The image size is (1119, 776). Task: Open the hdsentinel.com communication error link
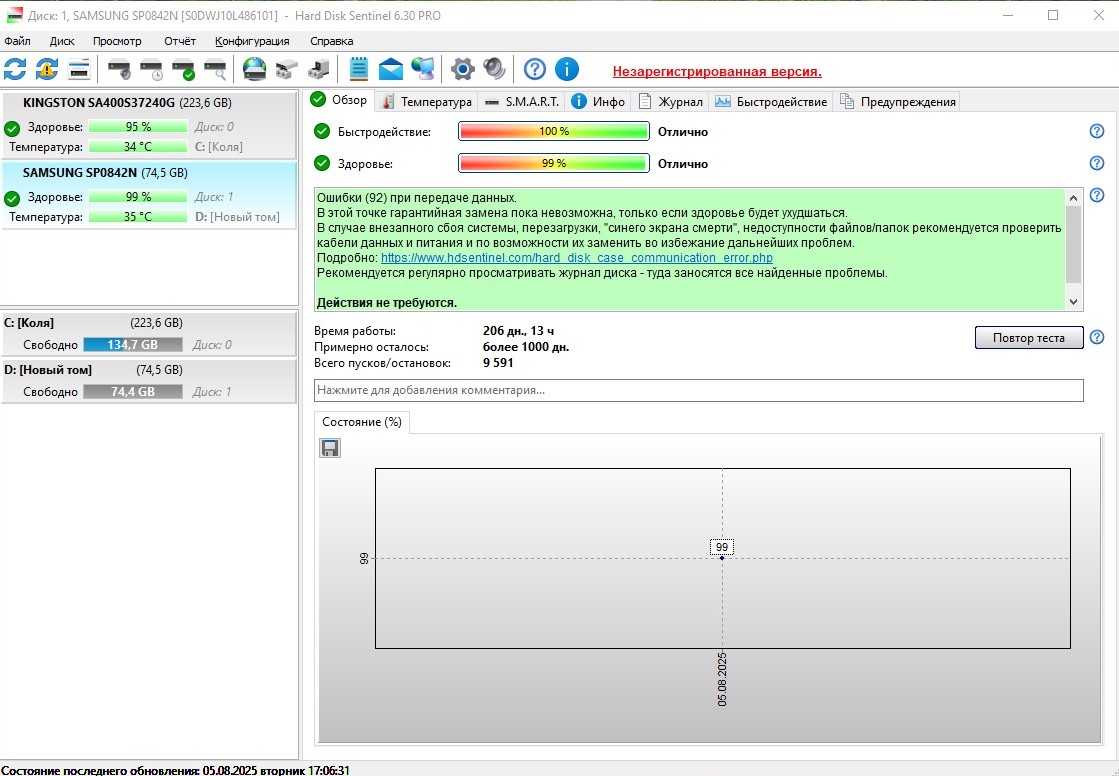tap(576, 258)
